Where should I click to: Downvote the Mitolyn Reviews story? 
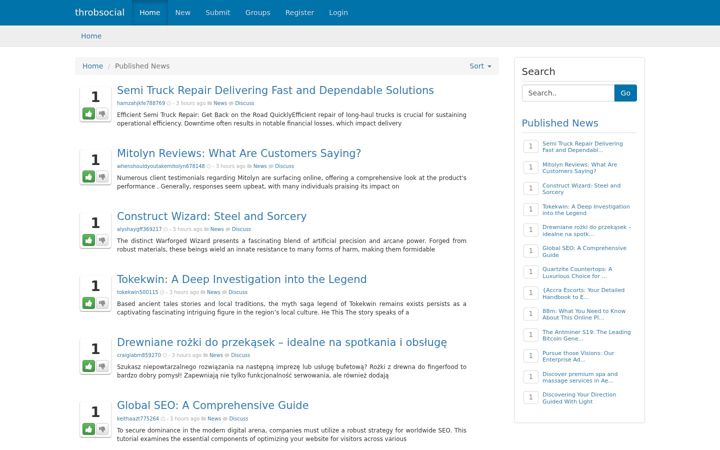pos(102,176)
